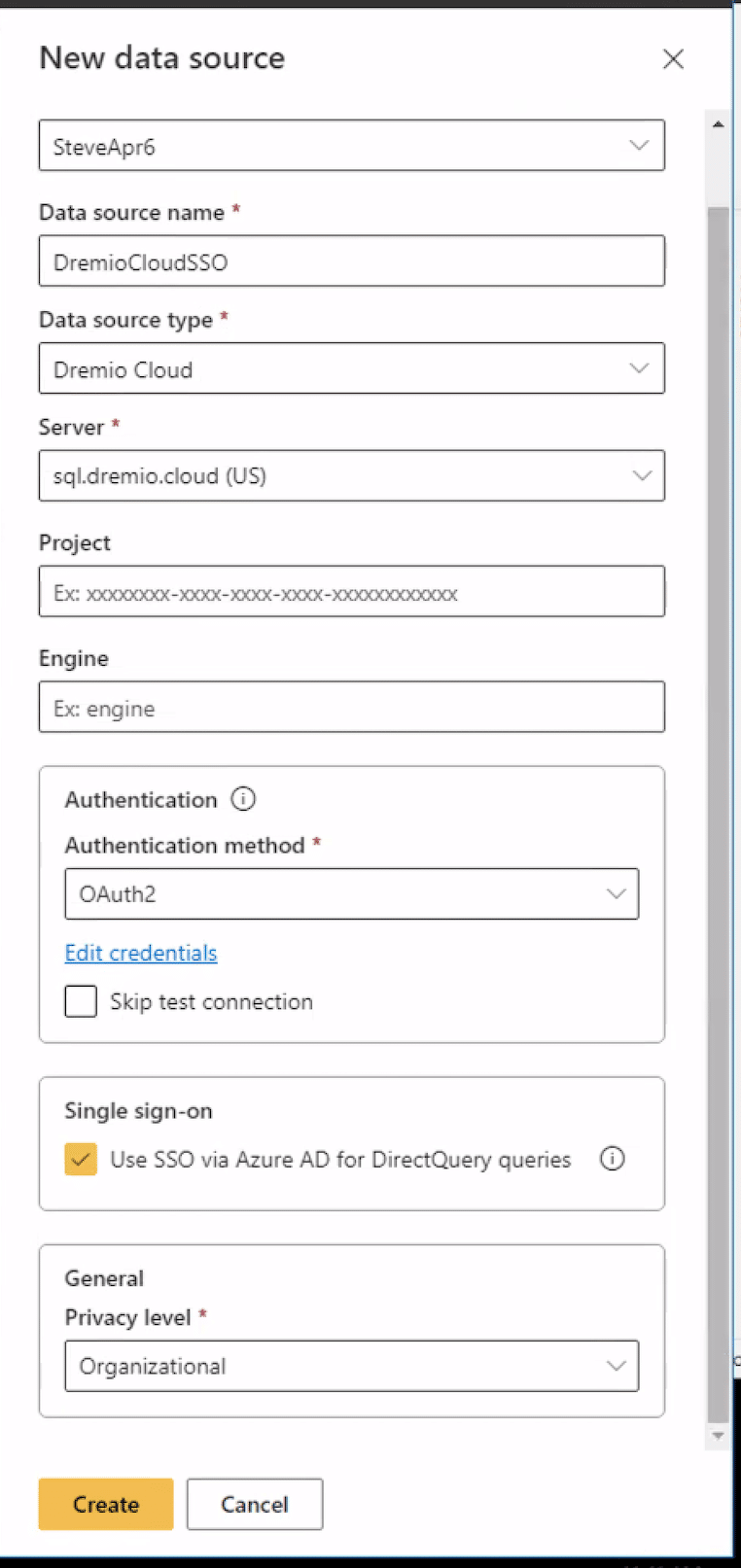Image resolution: width=741 pixels, height=1568 pixels.
Task: Disable SSO via Azure AD for DirectQuery queries
Action: point(80,1159)
